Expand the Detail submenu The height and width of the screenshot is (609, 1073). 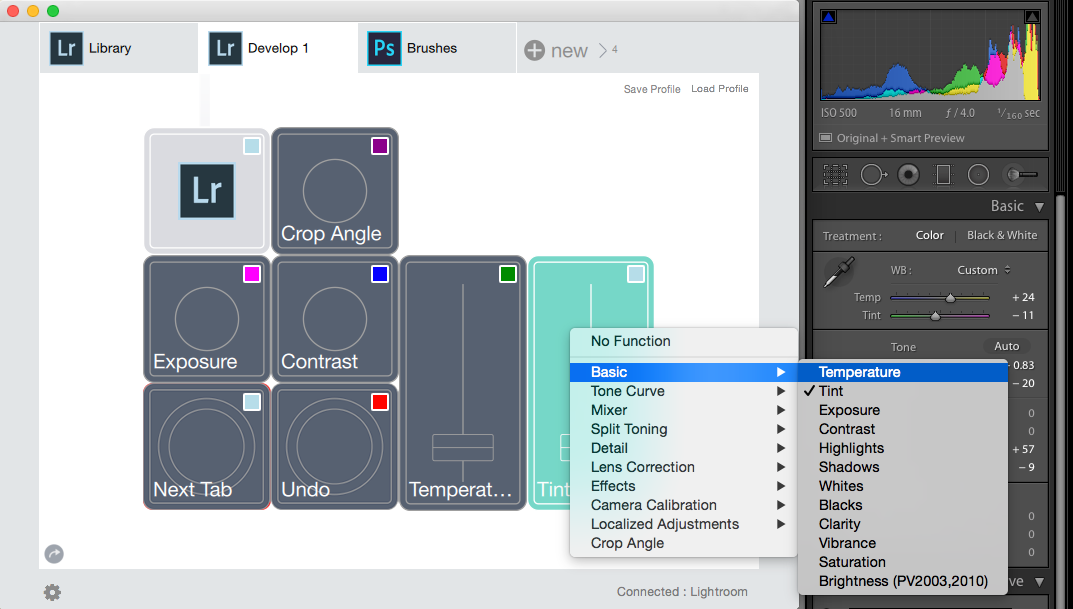click(x=684, y=448)
